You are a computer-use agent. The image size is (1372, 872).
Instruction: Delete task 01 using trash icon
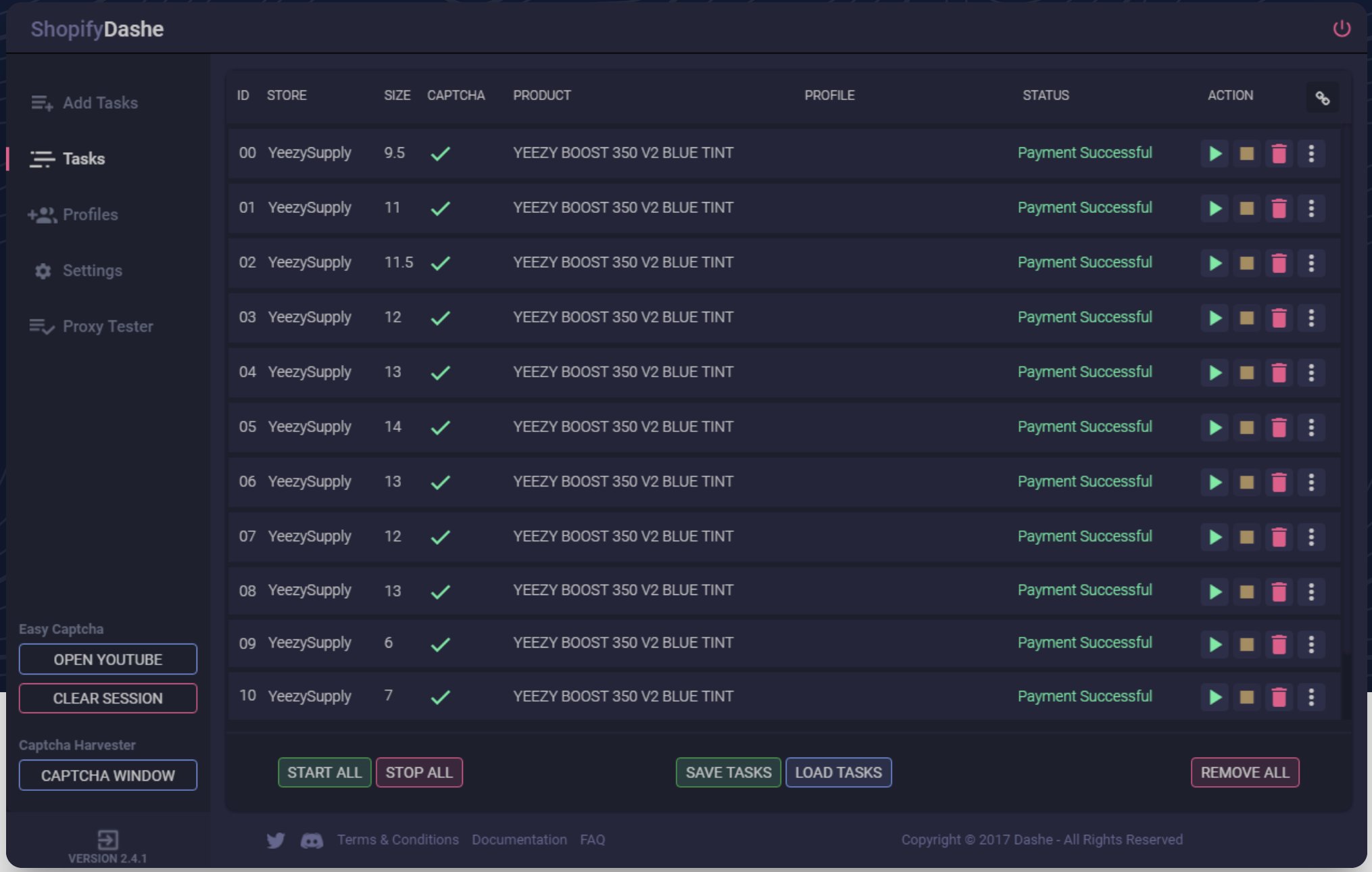coord(1279,208)
